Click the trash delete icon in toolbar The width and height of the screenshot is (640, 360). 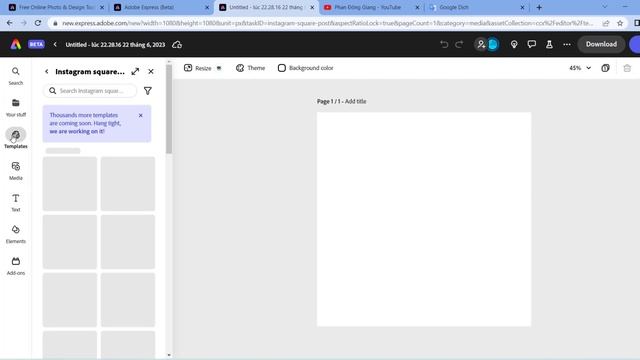[627, 68]
